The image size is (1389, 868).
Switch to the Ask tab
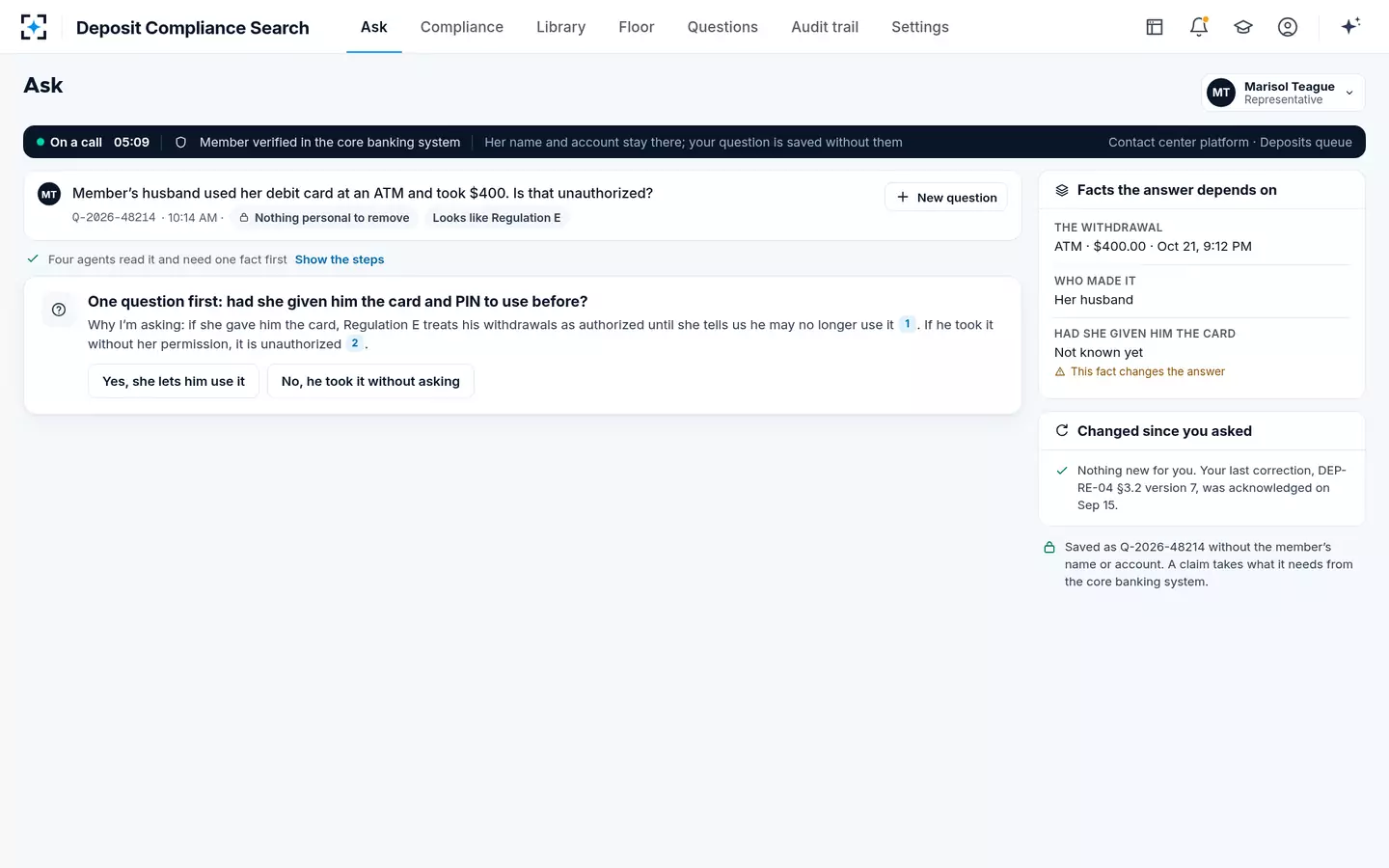coord(374,27)
